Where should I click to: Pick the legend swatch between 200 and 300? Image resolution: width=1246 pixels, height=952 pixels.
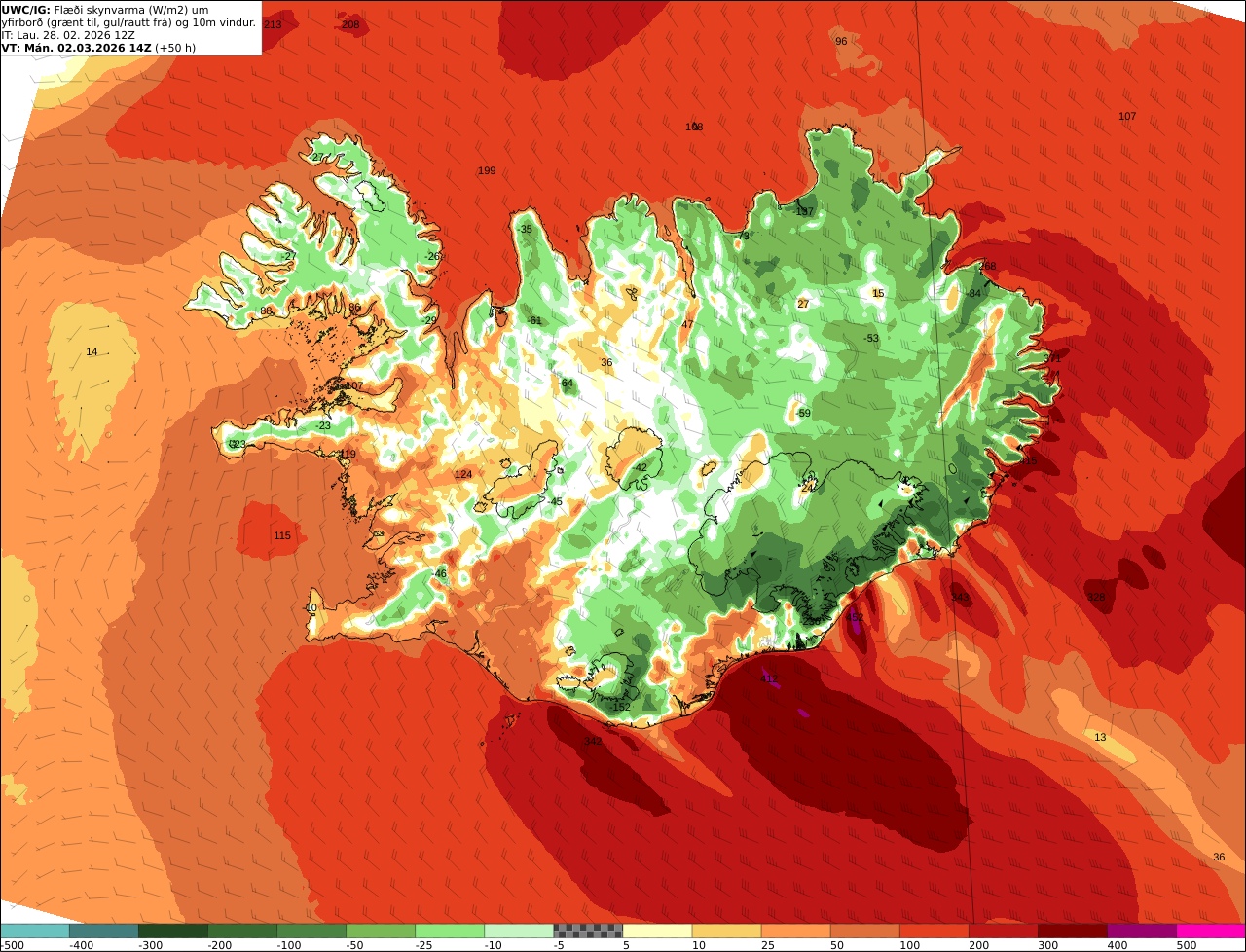1003,931
